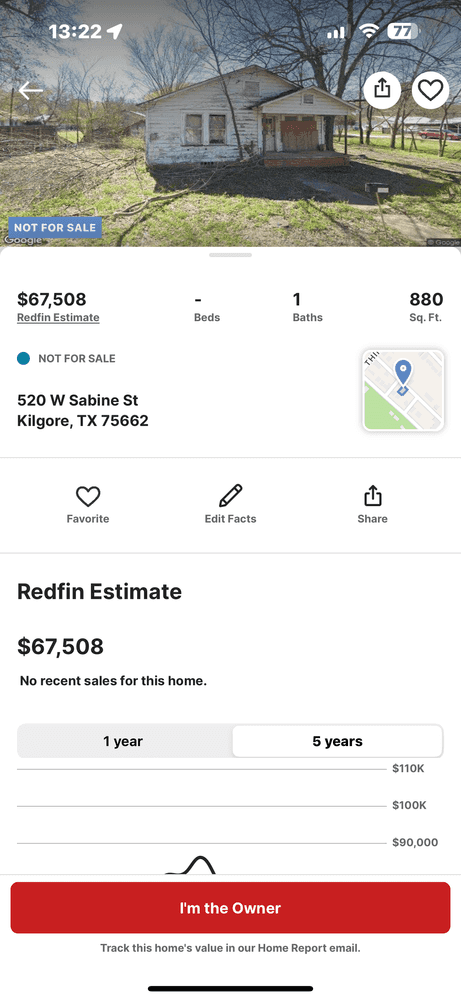This screenshot has width=461, height=1000.
Task: Tap the heart icon over the photo
Action: coord(430,90)
